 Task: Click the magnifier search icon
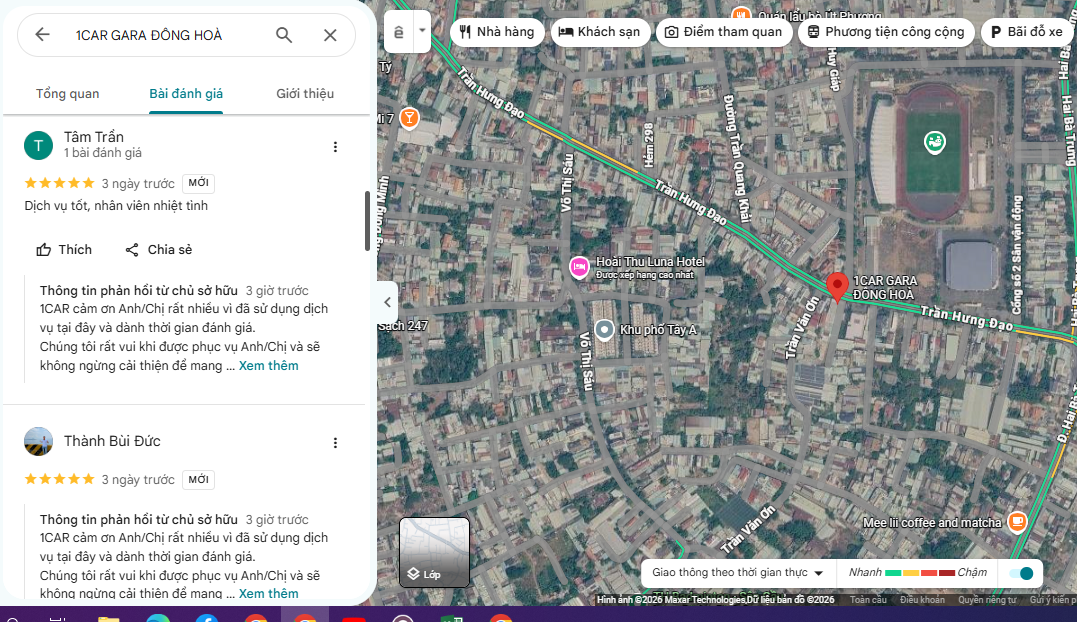point(284,35)
